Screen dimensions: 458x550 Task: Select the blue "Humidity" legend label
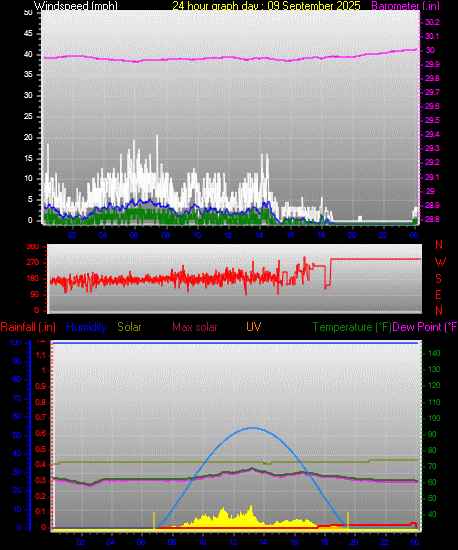pos(86,327)
